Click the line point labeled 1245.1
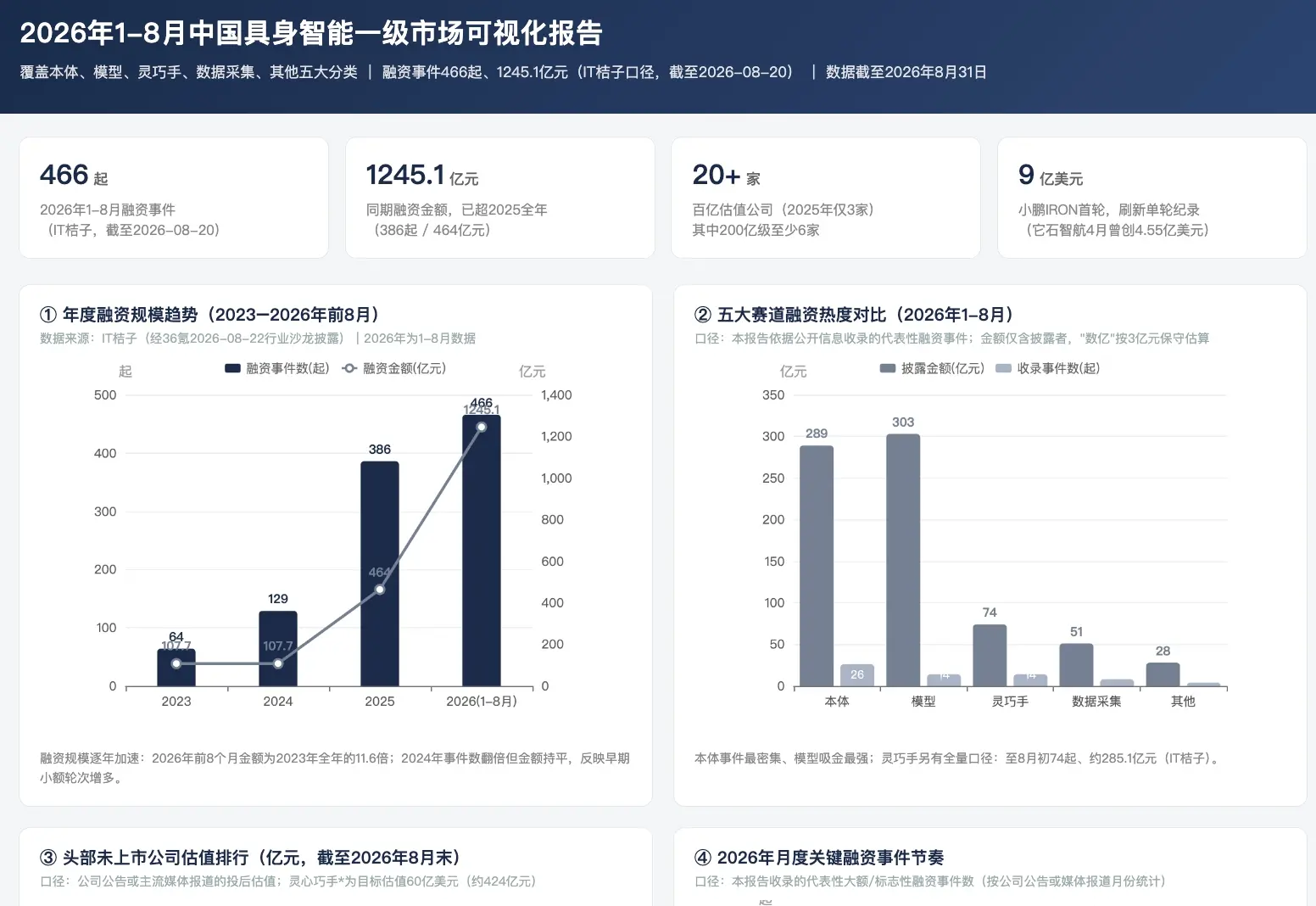This screenshot has width=1316, height=906. 482,427
